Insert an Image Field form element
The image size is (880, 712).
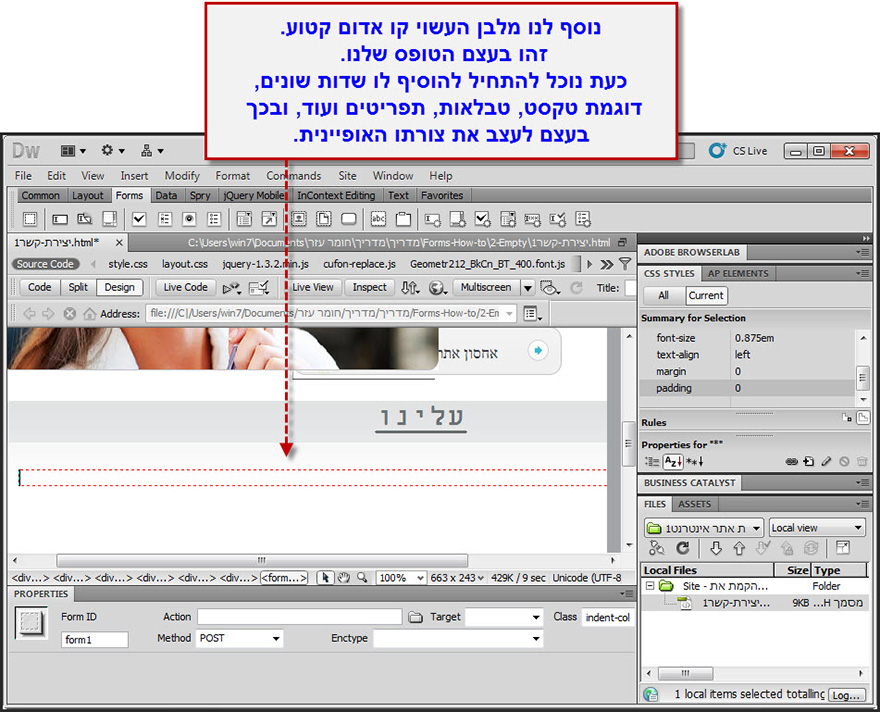click(x=299, y=219)
